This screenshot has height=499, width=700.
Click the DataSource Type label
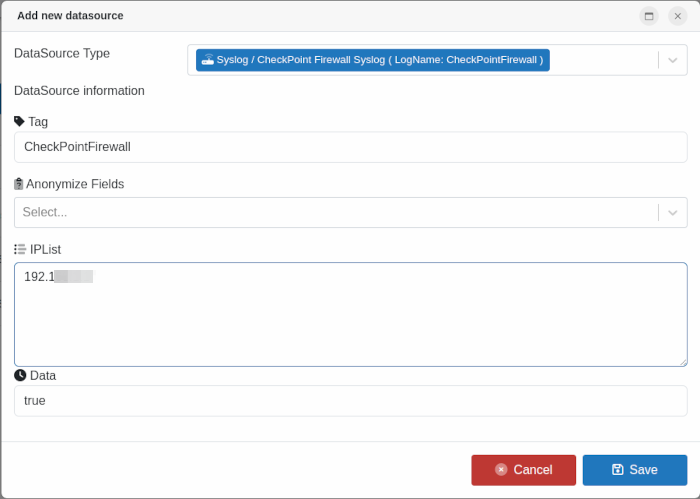(62, 53)
